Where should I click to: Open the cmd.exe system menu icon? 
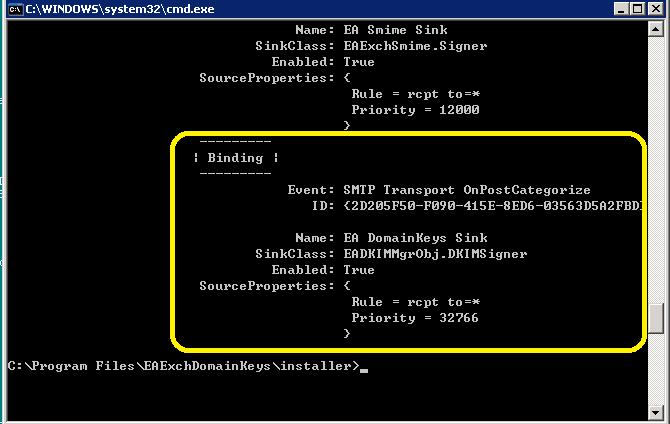16,9
